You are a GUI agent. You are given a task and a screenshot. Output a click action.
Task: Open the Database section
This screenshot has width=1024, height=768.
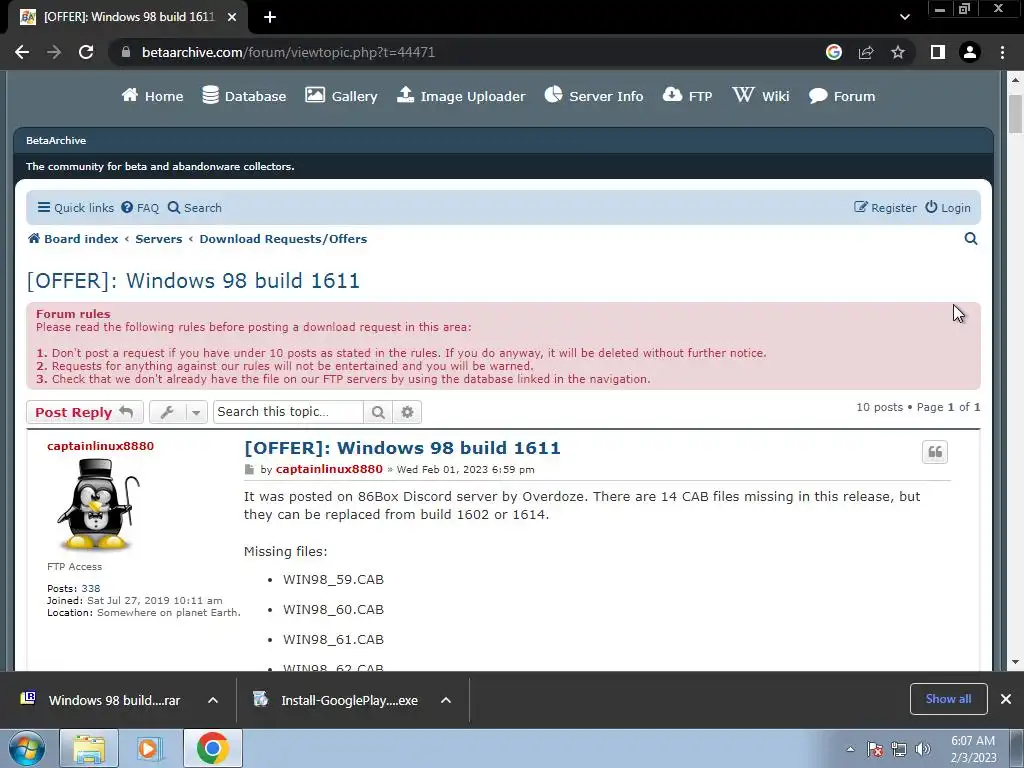pos(244,96)
